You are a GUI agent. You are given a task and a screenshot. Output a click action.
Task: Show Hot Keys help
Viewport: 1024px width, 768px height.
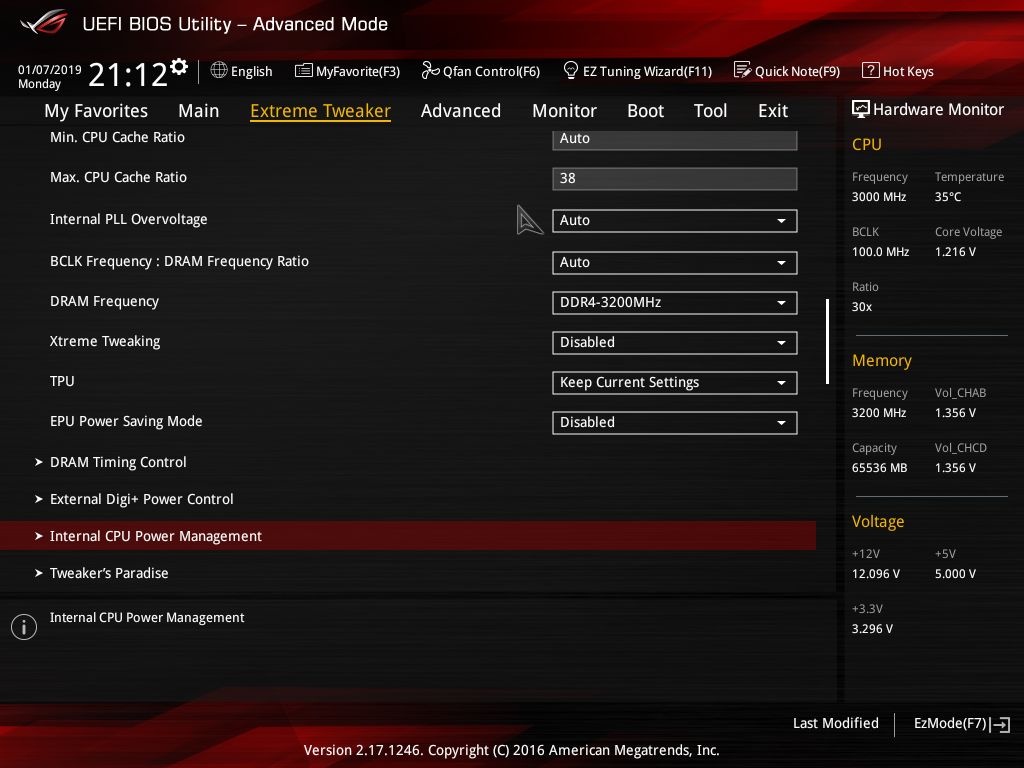coord(898,71)
